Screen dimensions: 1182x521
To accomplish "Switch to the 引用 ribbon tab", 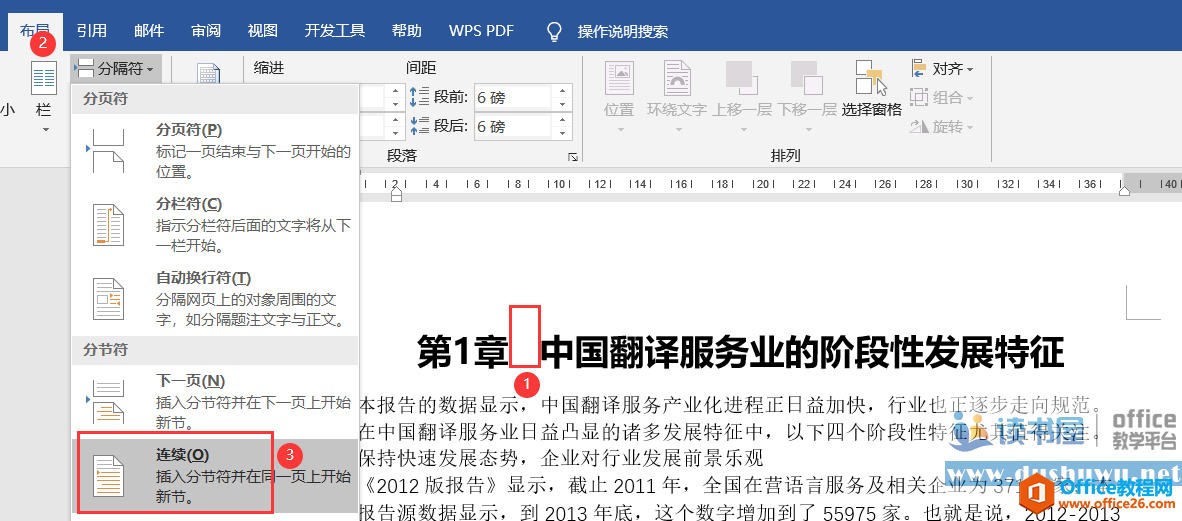I will [x=91, y=31].
